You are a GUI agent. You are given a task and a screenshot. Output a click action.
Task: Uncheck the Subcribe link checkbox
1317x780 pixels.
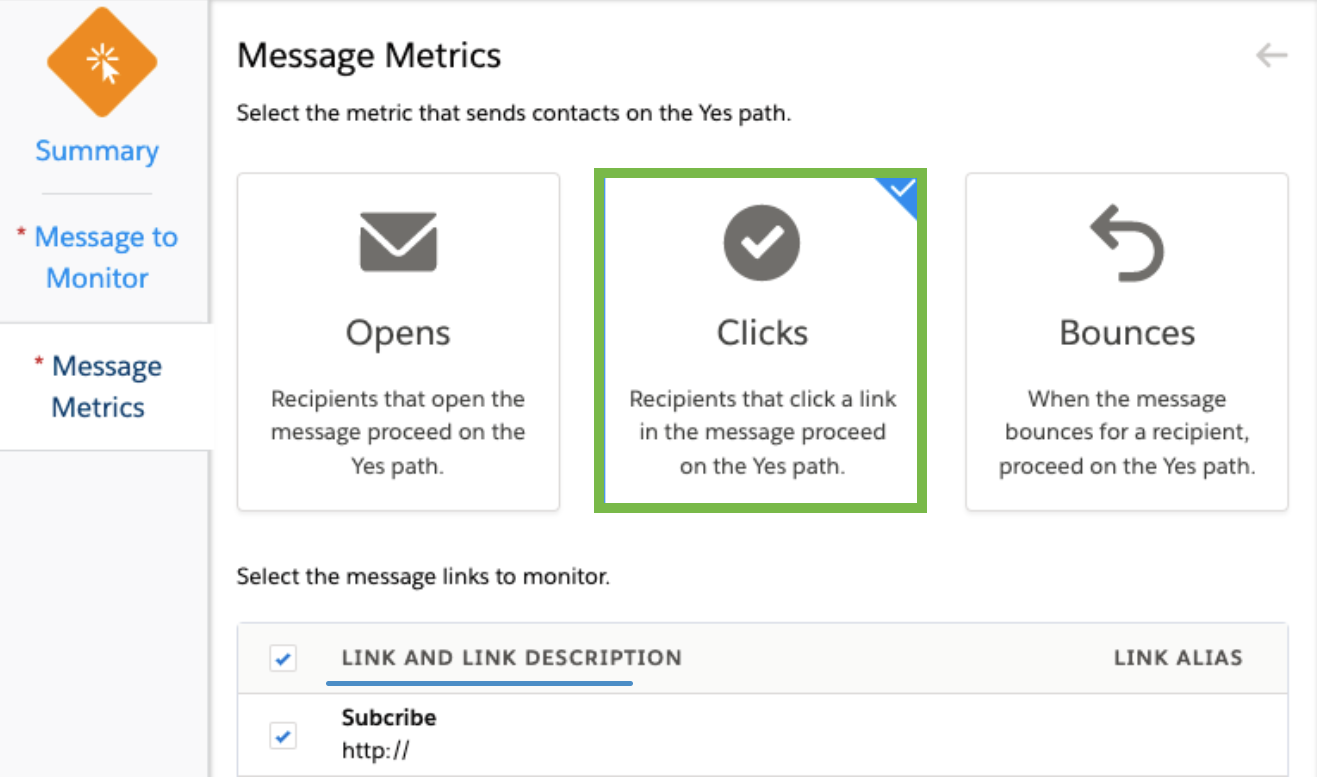coord(283,736)
